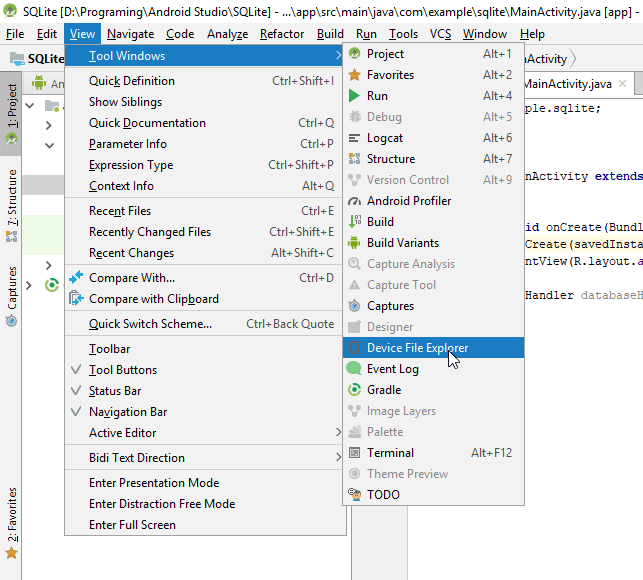Toggle Navigation Bar visibility option
Image resolution: width=643 pixels, height=580 pixels.
click(204, 411)
